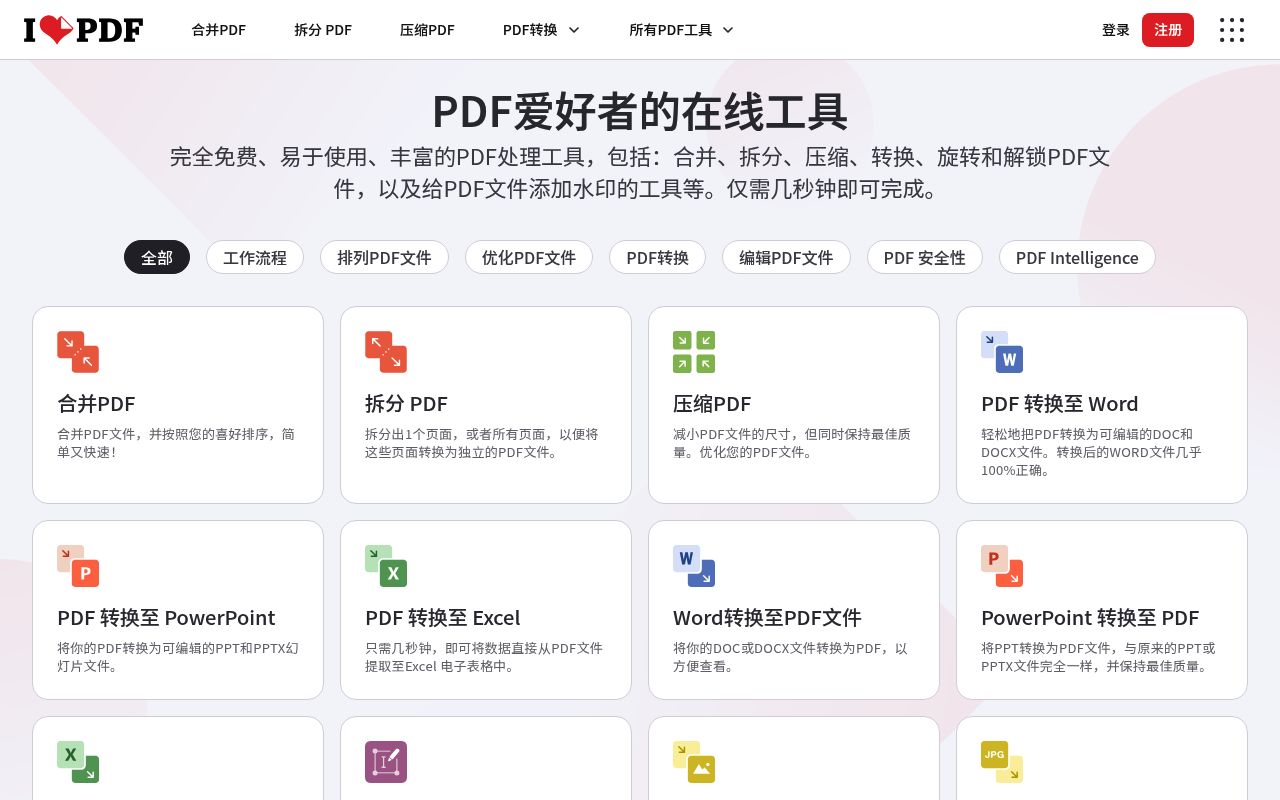Open 合并PDF in the top navigation
Viewport: 1280px width, 800px height.
pyautogui.click(x=219, y=30)
